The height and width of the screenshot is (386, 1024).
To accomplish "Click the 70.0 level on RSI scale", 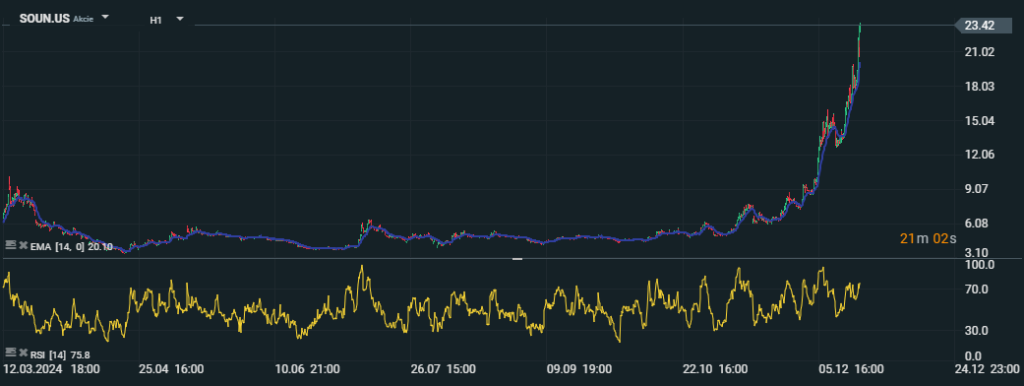I will (984, 289).
